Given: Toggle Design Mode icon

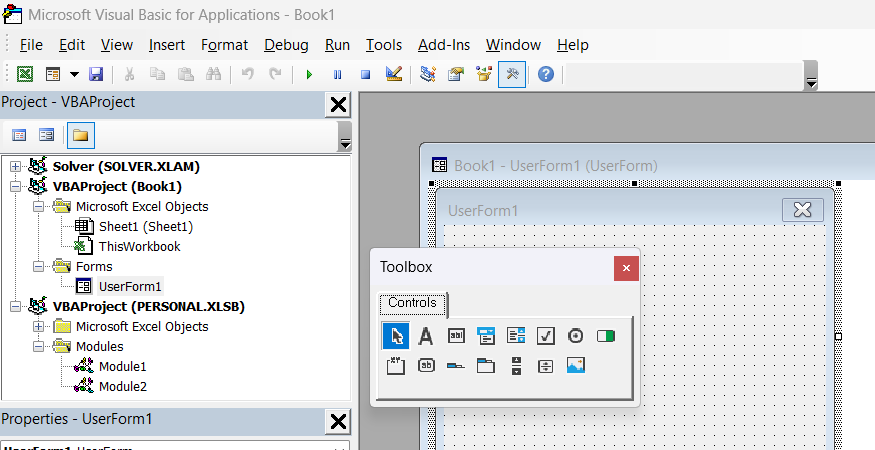Looking at the screenshot, I should coord(394,74).
